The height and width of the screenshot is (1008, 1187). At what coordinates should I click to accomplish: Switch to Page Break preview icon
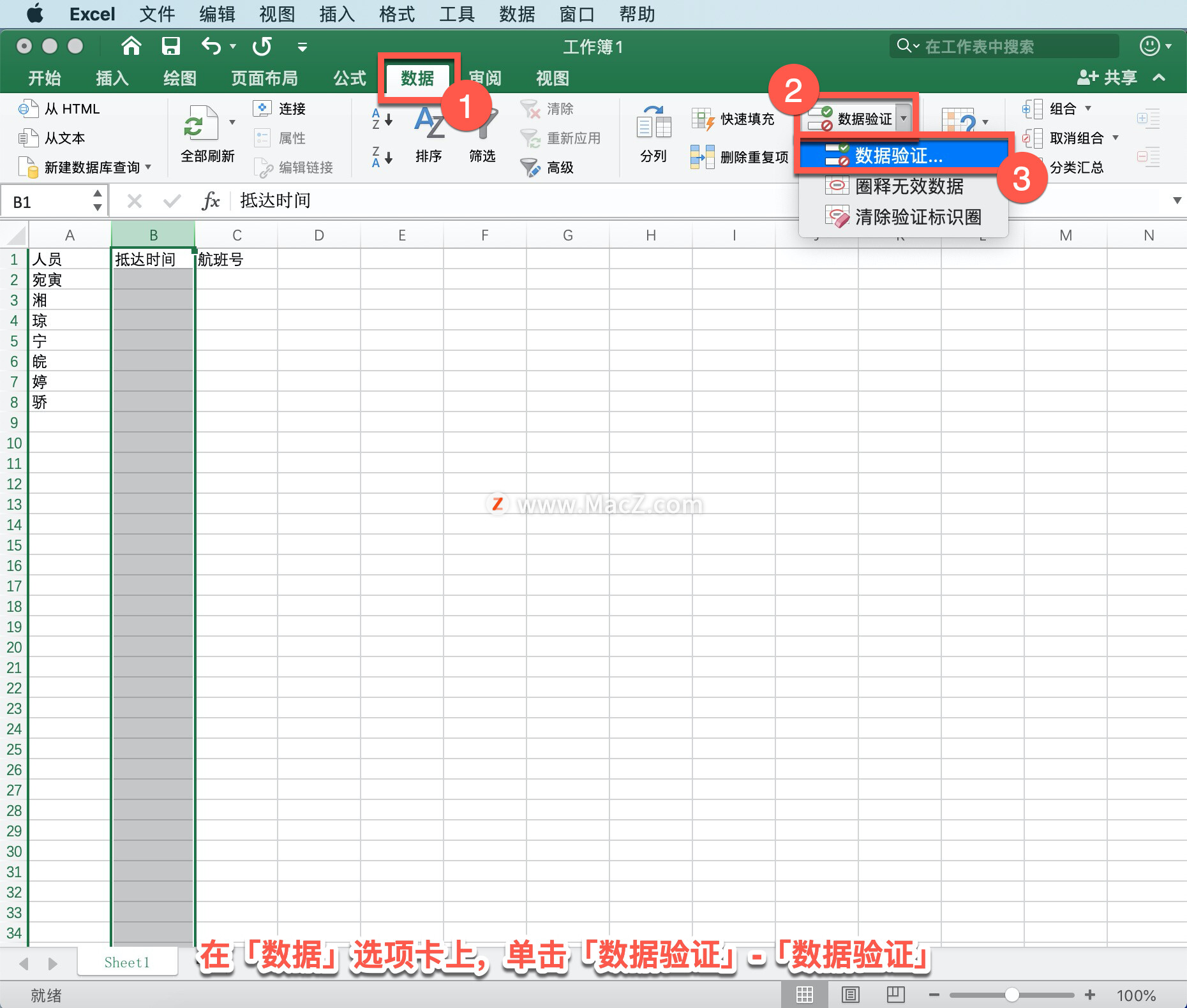(896, 995)
